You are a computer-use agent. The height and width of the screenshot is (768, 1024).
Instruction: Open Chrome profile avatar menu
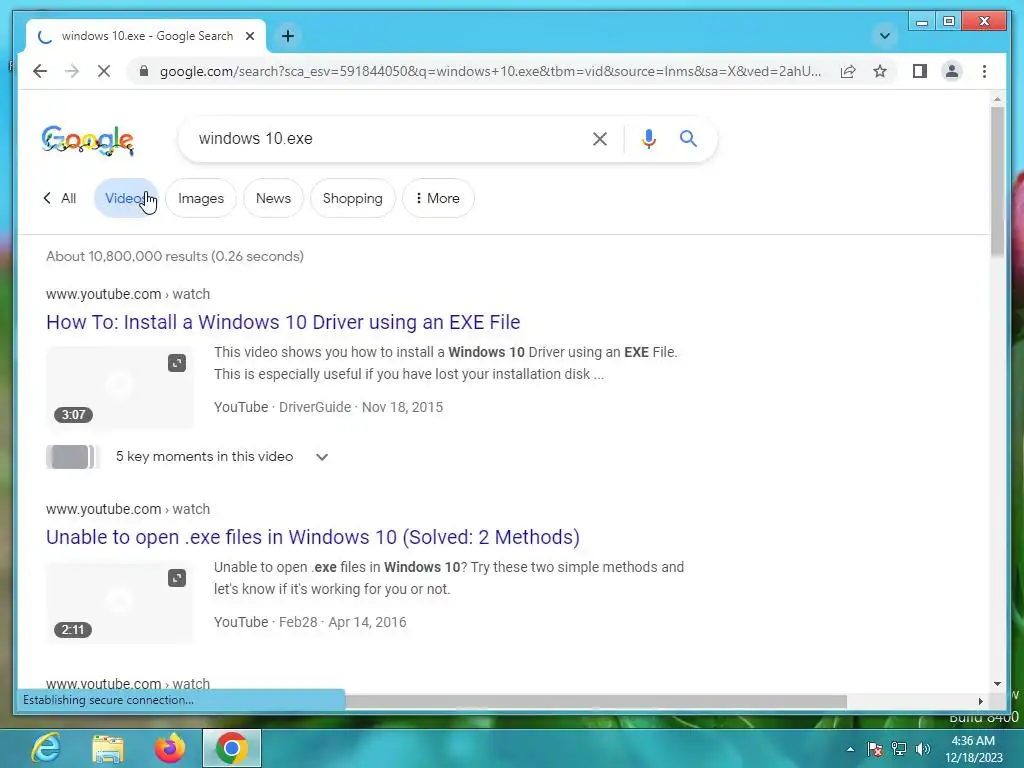point(952,71)
